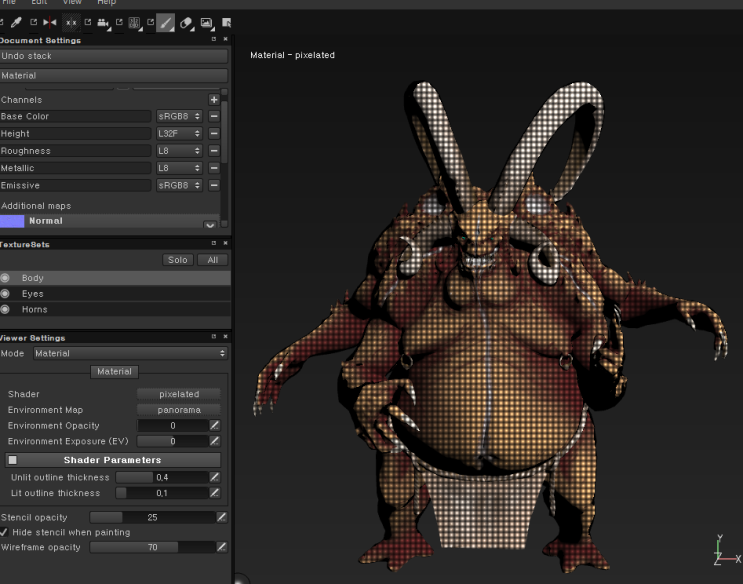
Task: Open the Edit menu
Action: pos(39,2)
